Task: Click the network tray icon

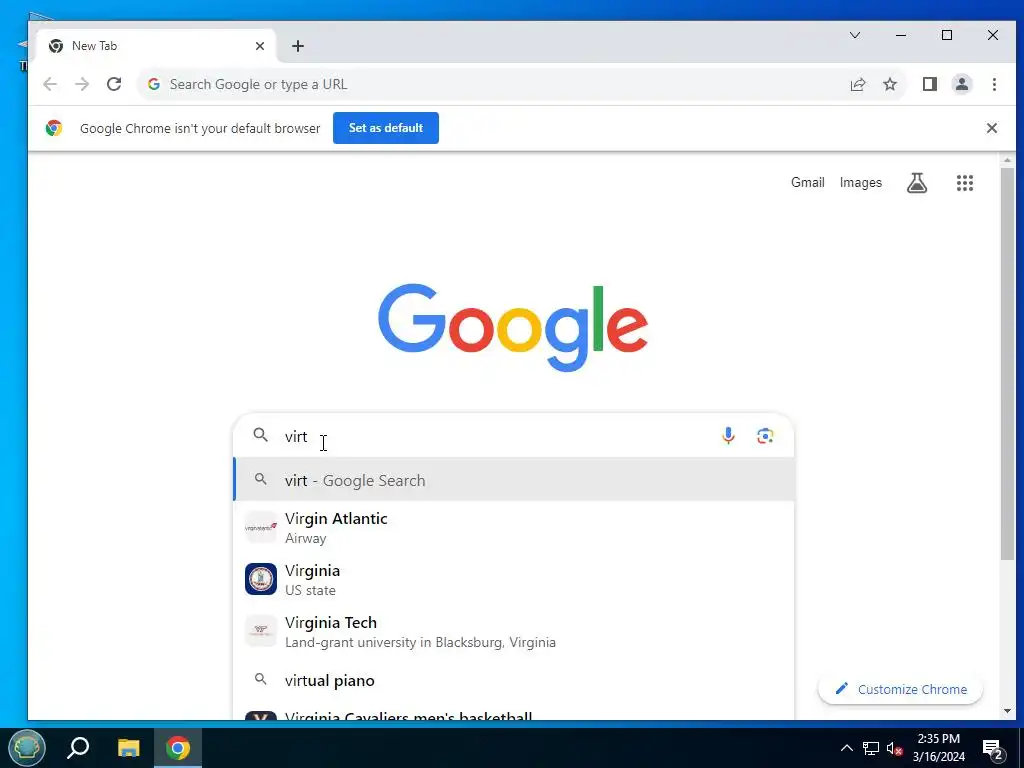Action: click(x=871, y=748)
